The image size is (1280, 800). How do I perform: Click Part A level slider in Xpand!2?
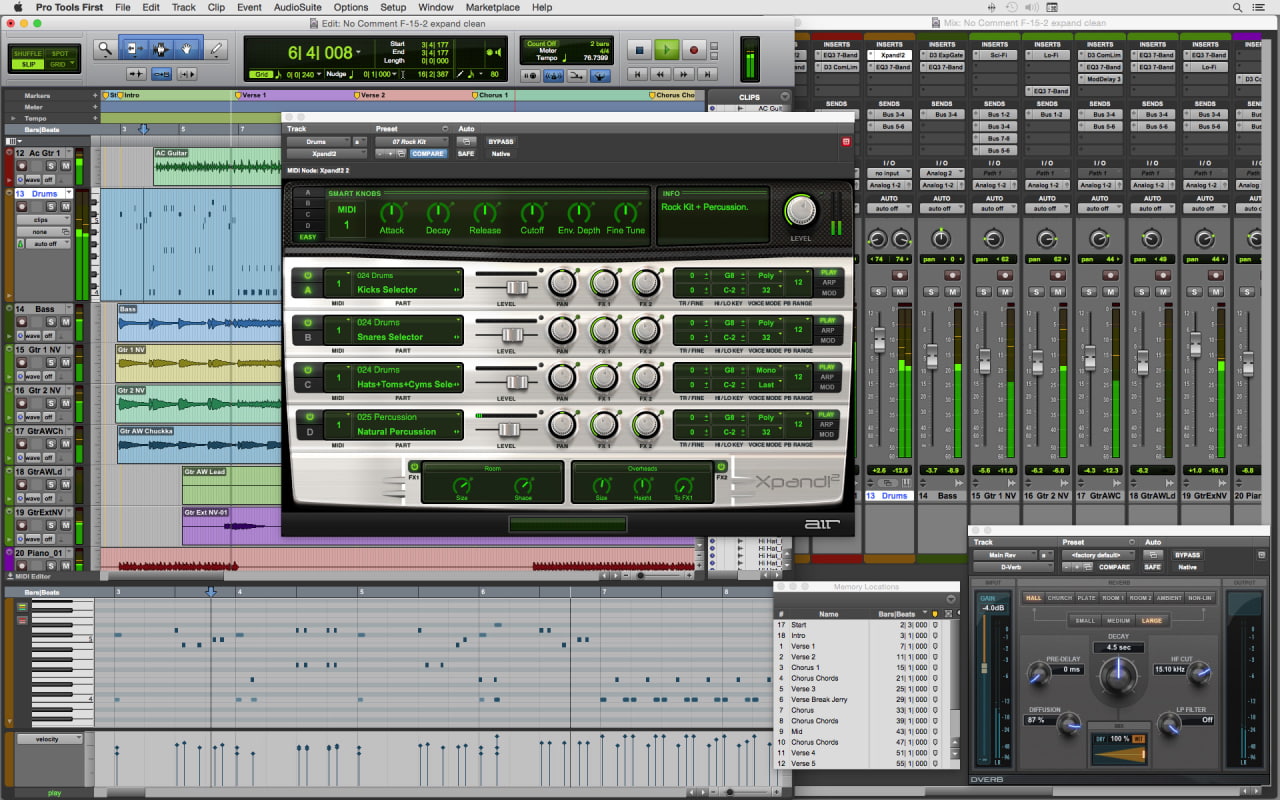pos(517,287)
